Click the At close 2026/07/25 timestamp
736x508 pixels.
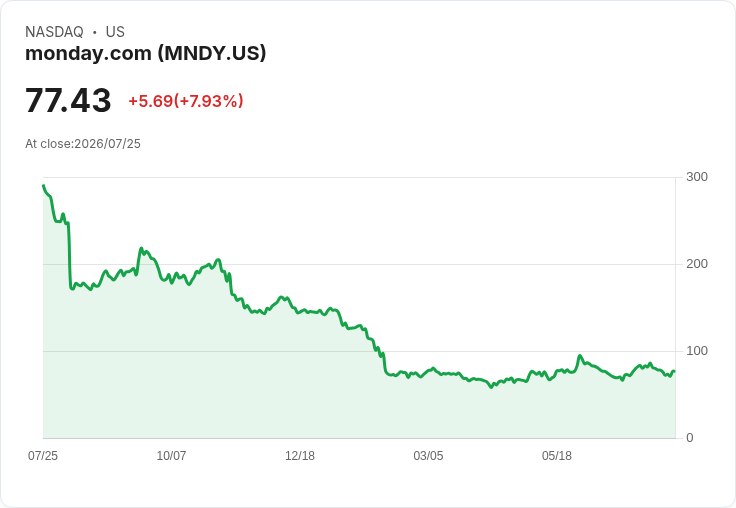pyautogui.click(x=83, y=144)
